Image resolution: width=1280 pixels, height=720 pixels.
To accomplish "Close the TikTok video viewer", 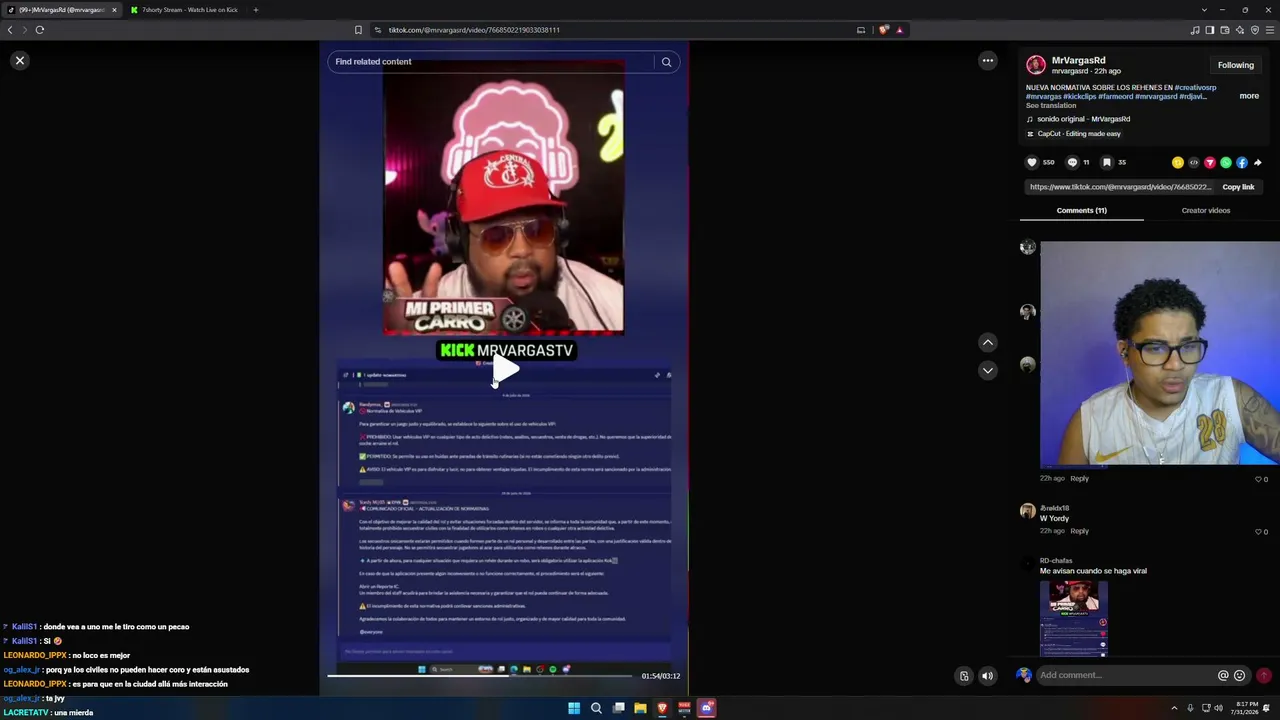I will (19, 61).
